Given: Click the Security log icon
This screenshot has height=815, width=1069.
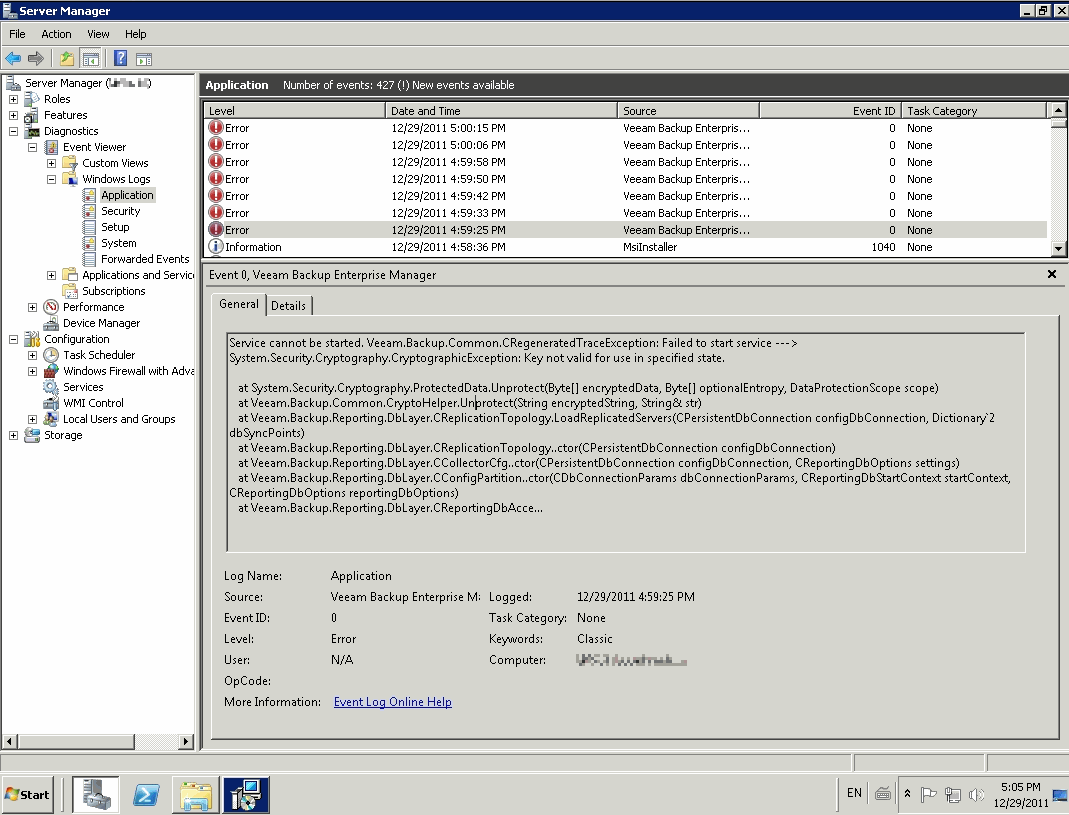Looking at the screenshot, I should [89, 211].
